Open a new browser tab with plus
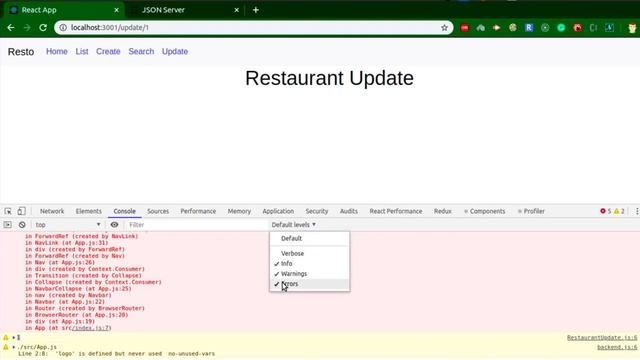640x360 pixels. coord(256,10)
